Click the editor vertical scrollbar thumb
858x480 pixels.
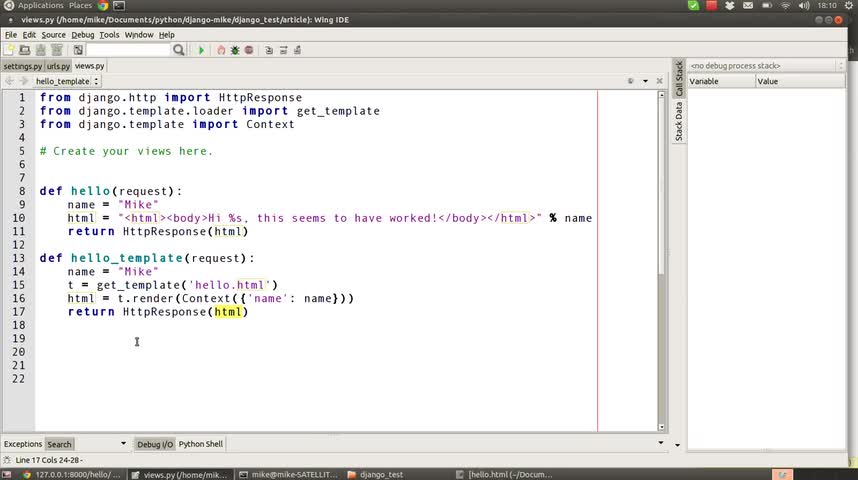point(661,186)
